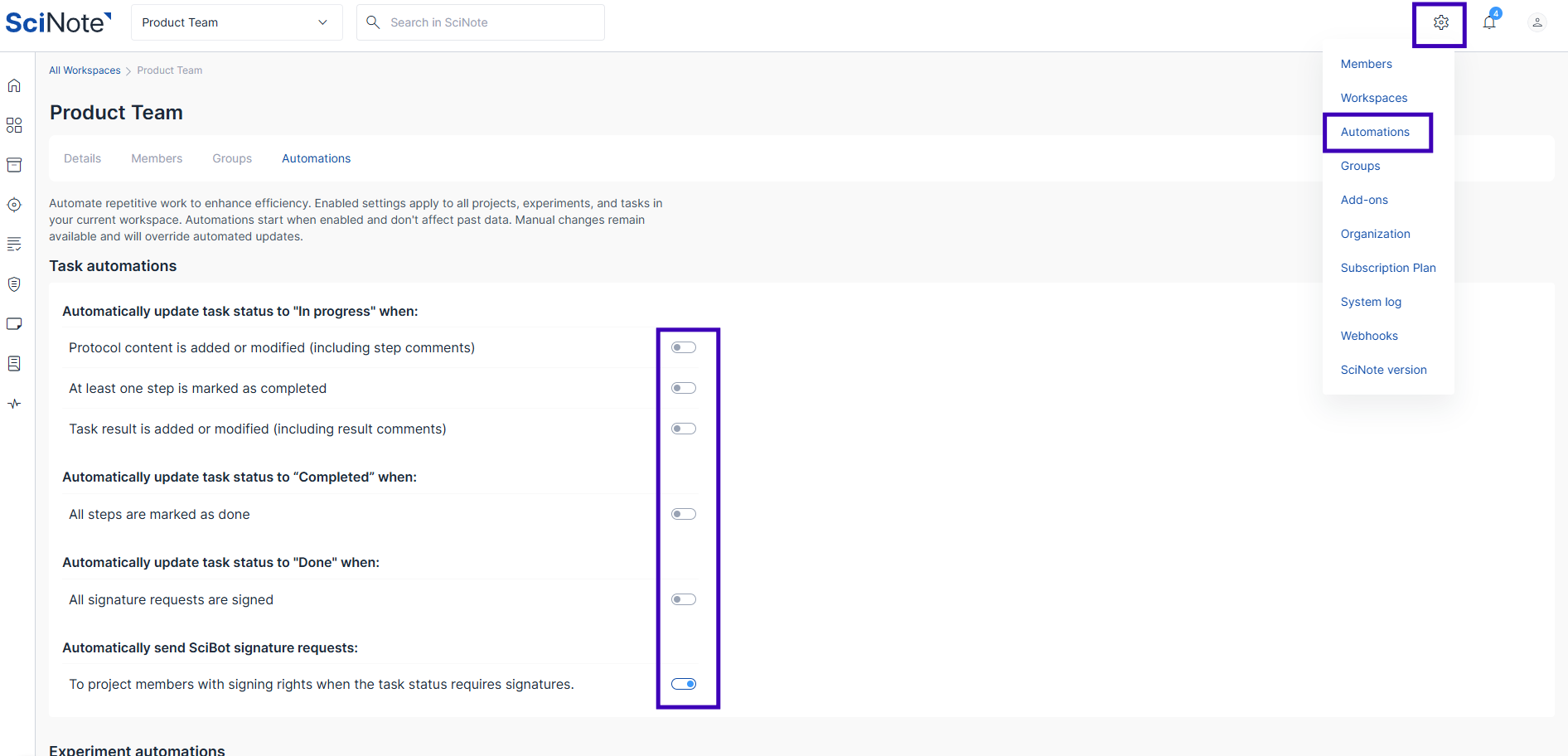Open Label templates from the sidebar
The image size is (1568, 756).
coord(14,323)
